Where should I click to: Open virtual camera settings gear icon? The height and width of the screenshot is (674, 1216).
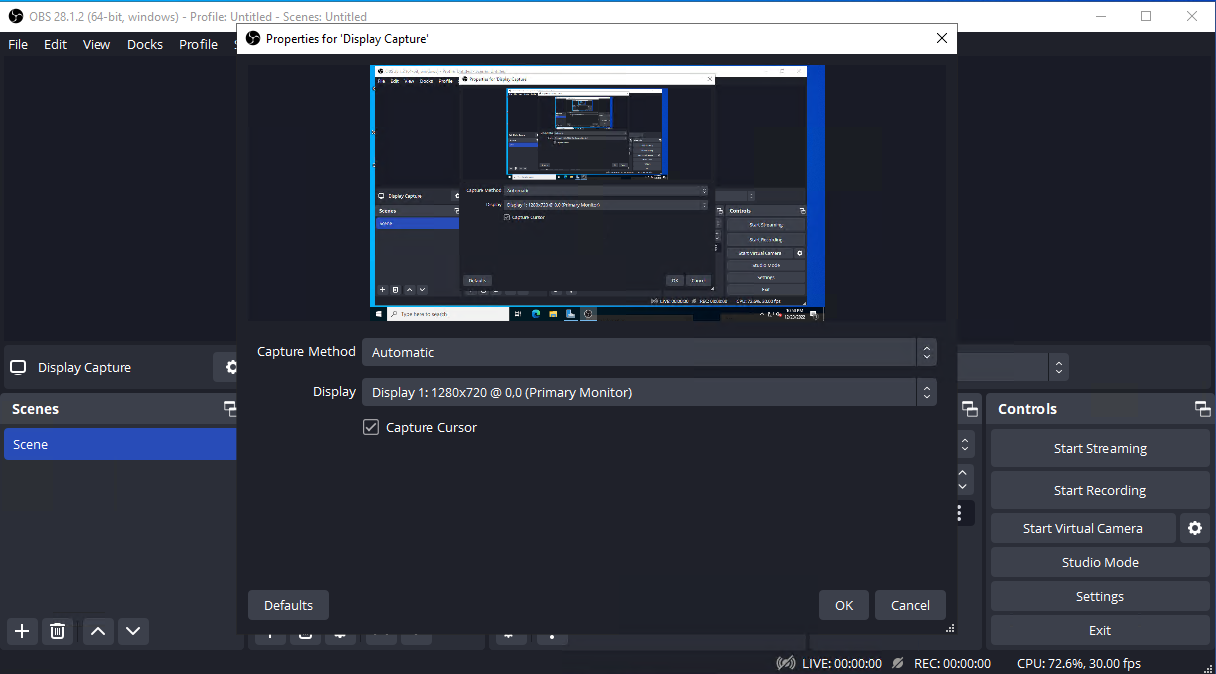point(1194,528)
